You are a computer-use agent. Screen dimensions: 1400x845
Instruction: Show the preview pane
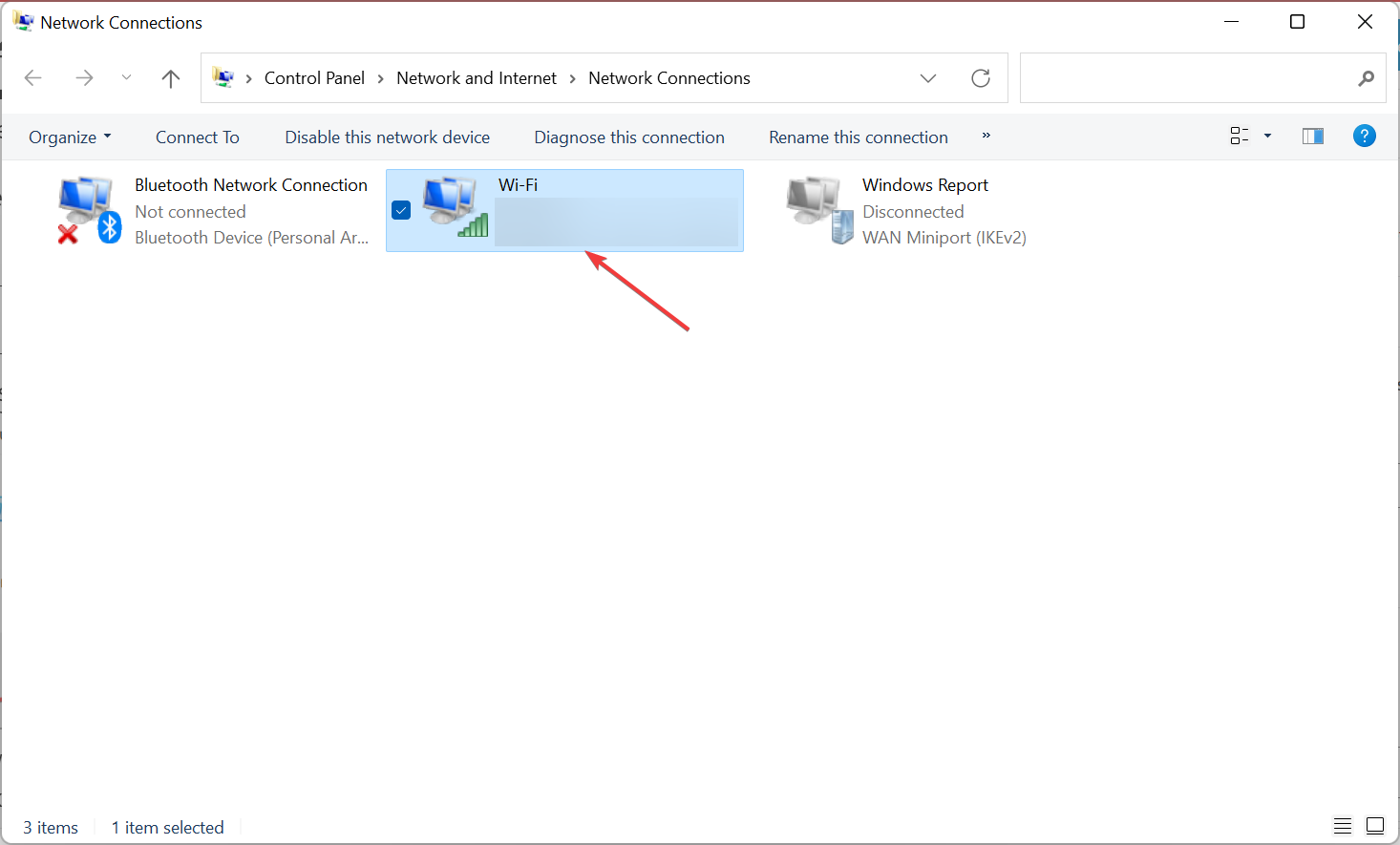pos(1313,137)
